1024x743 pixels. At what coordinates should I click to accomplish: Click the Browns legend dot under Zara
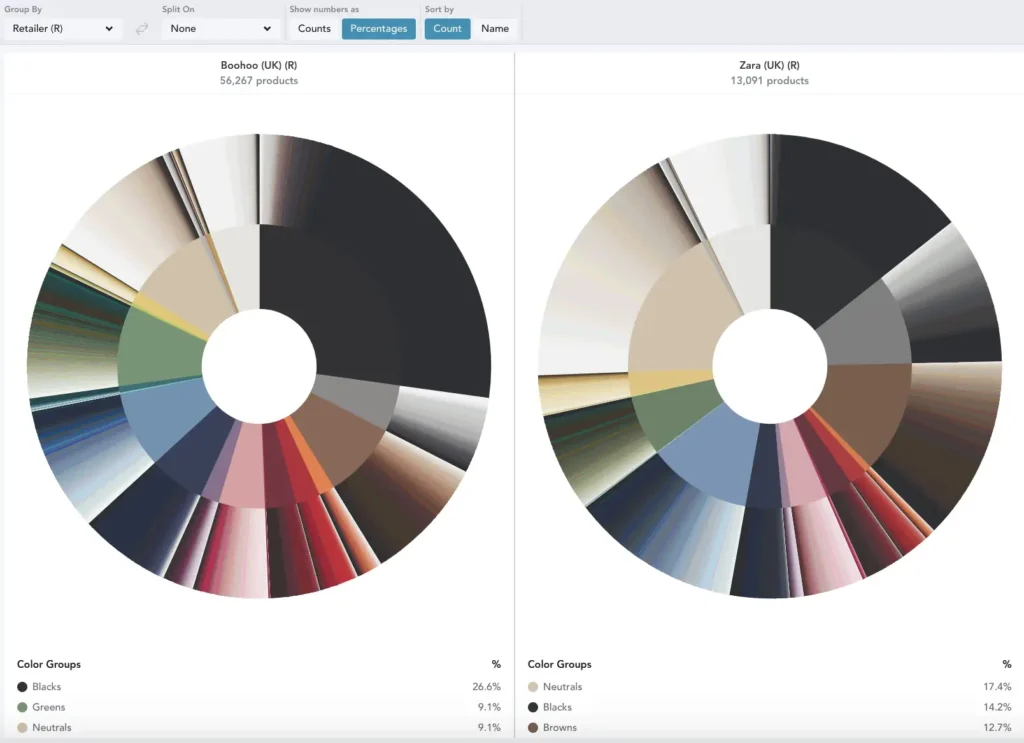(x=533, y=728)
